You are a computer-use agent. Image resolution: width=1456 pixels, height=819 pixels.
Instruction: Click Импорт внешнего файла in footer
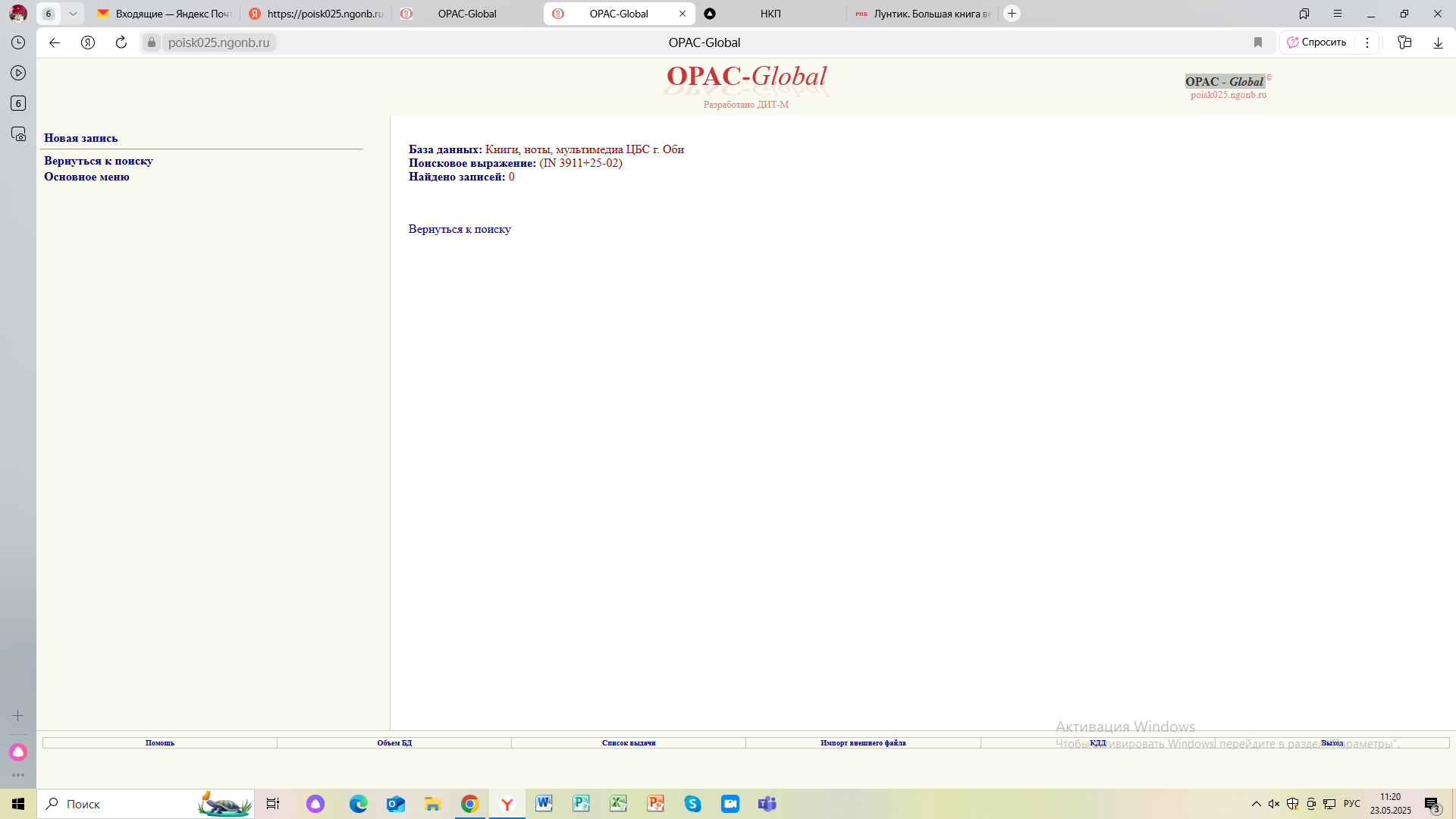pyautogui.click(x=863, y=743)
